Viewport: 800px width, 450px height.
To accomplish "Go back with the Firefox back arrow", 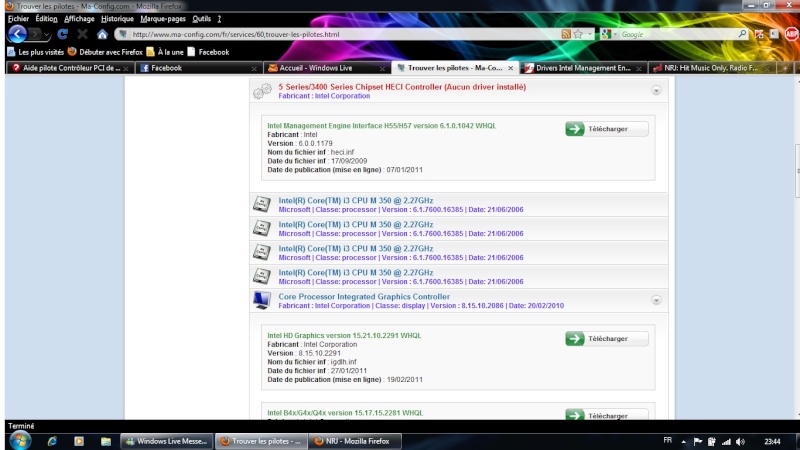I will coord(17,34).
